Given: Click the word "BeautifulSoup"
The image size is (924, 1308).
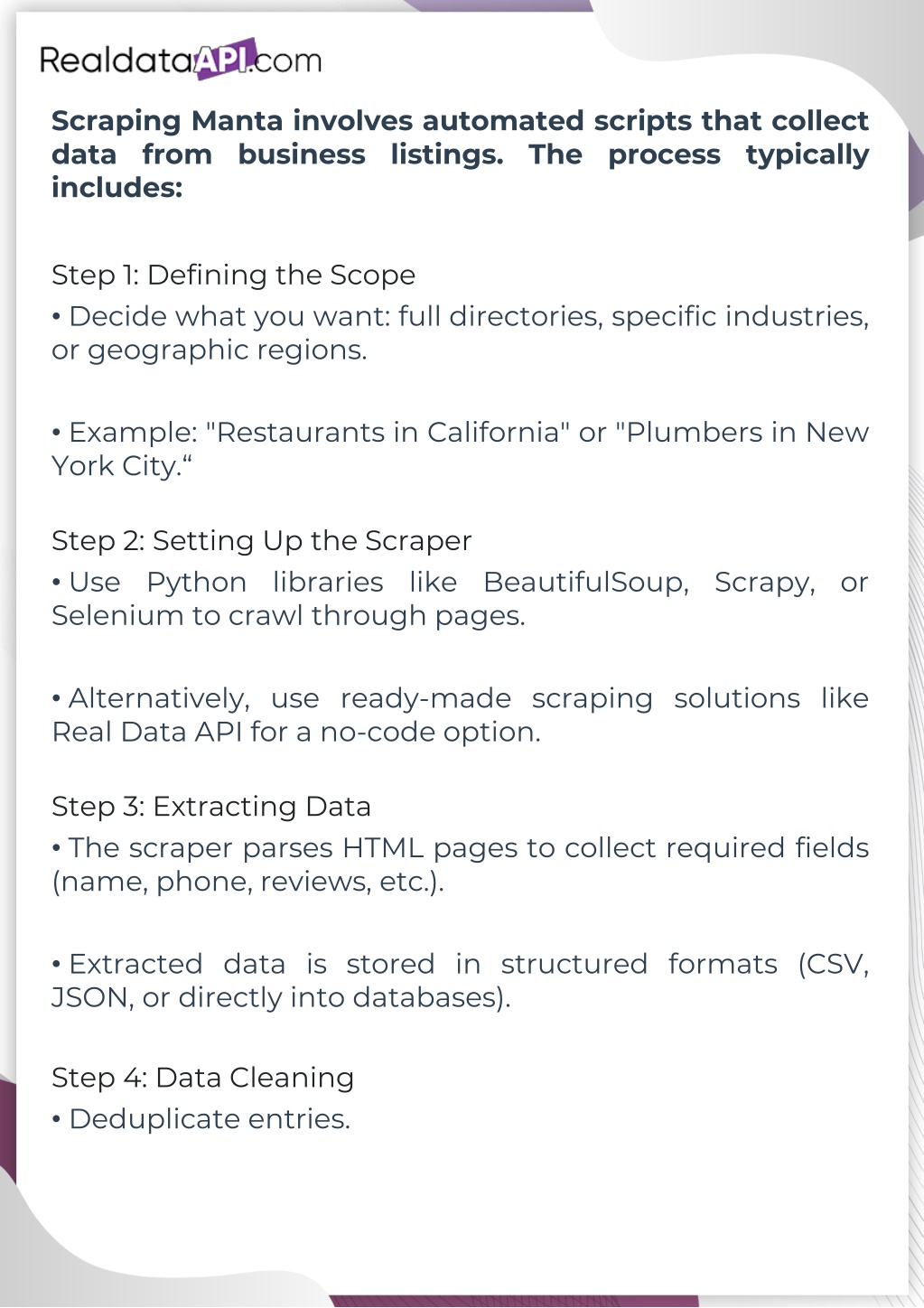Looking at the screenshot, I should [x=585, y=583].
